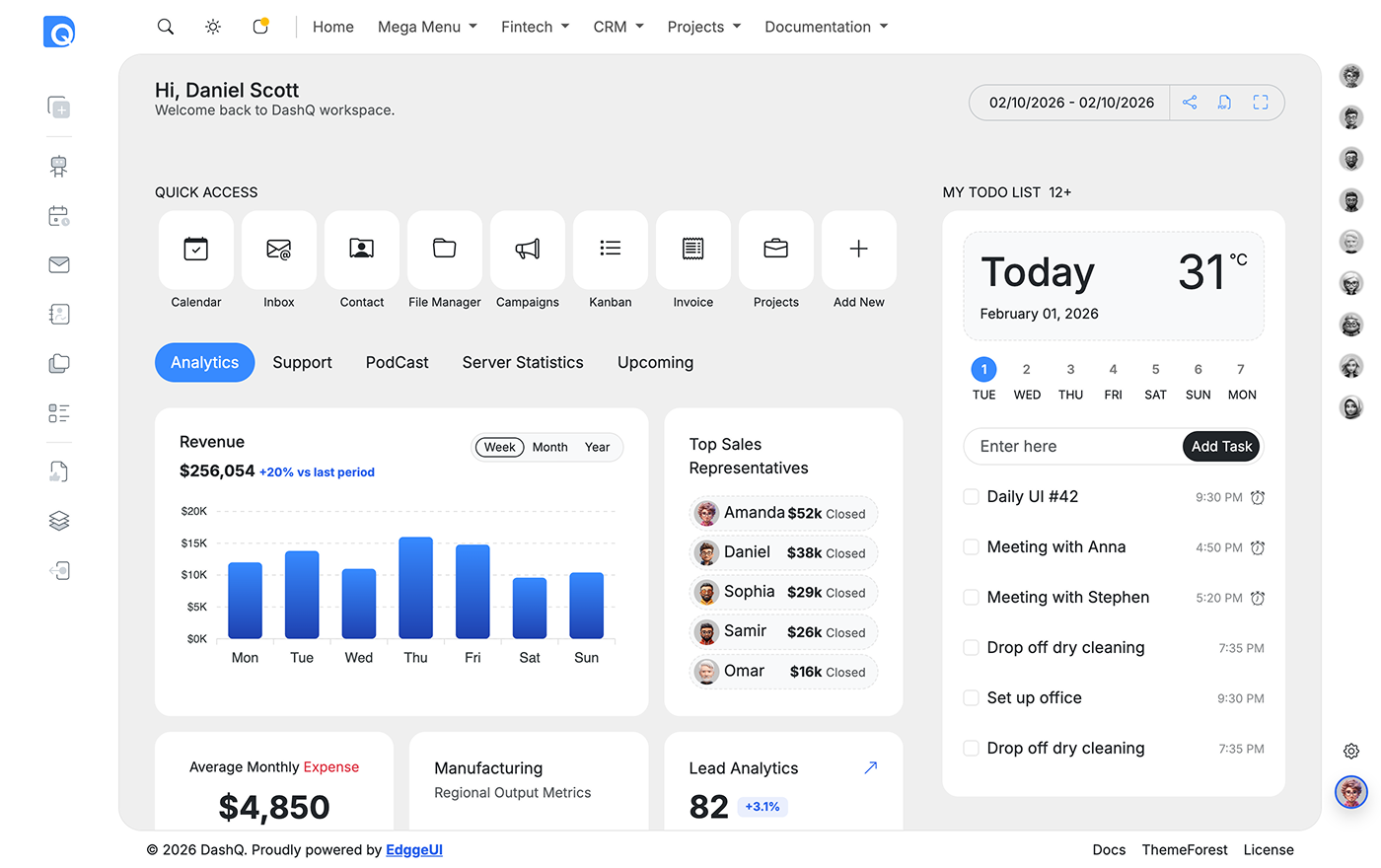Viewport: 1381px width, 868px height.
Task: Toggle light mode sun icon
Action: pos(213,27)
